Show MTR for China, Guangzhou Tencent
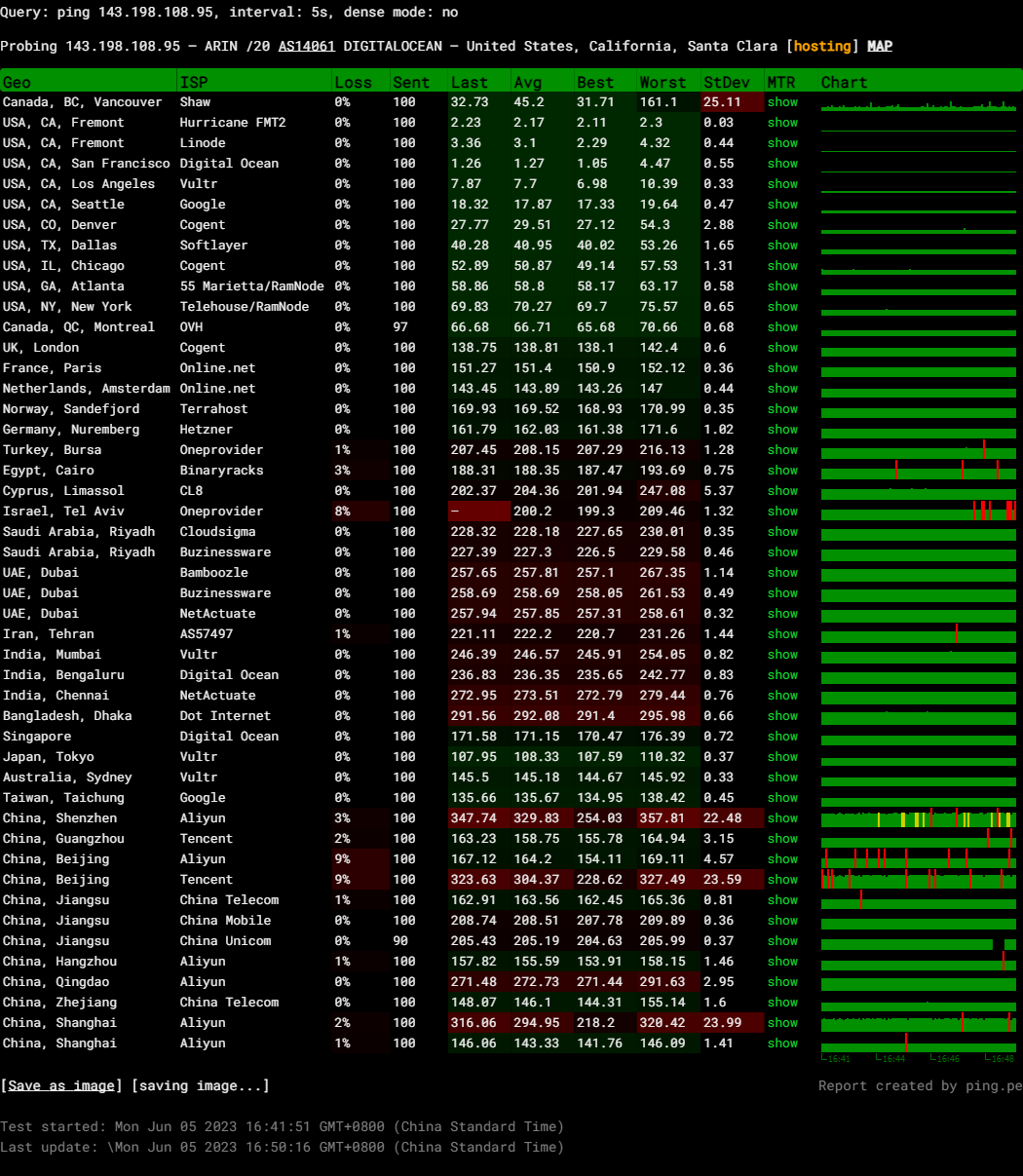This screenshot has width=1023, height=1176. tap(782, 838)
